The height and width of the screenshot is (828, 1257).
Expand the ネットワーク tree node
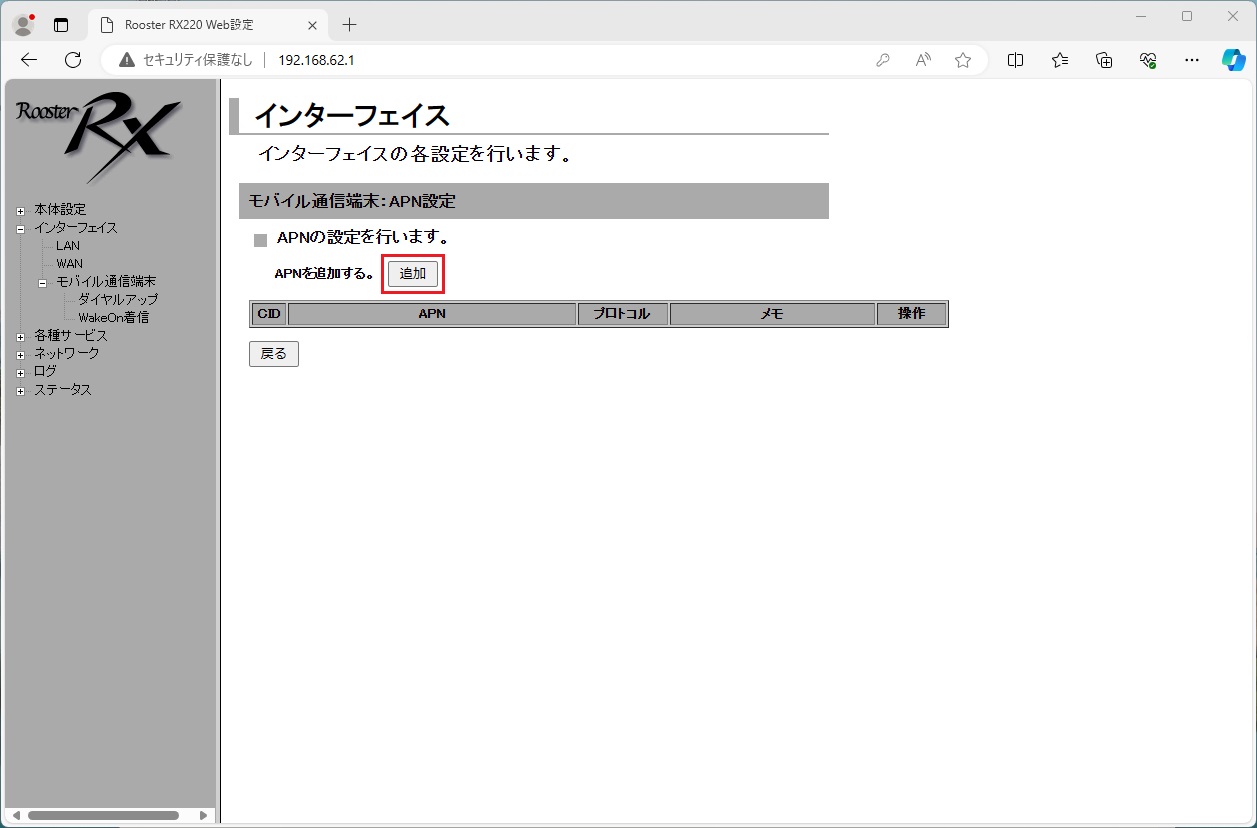pyautogui.click(x=20, y=355)
